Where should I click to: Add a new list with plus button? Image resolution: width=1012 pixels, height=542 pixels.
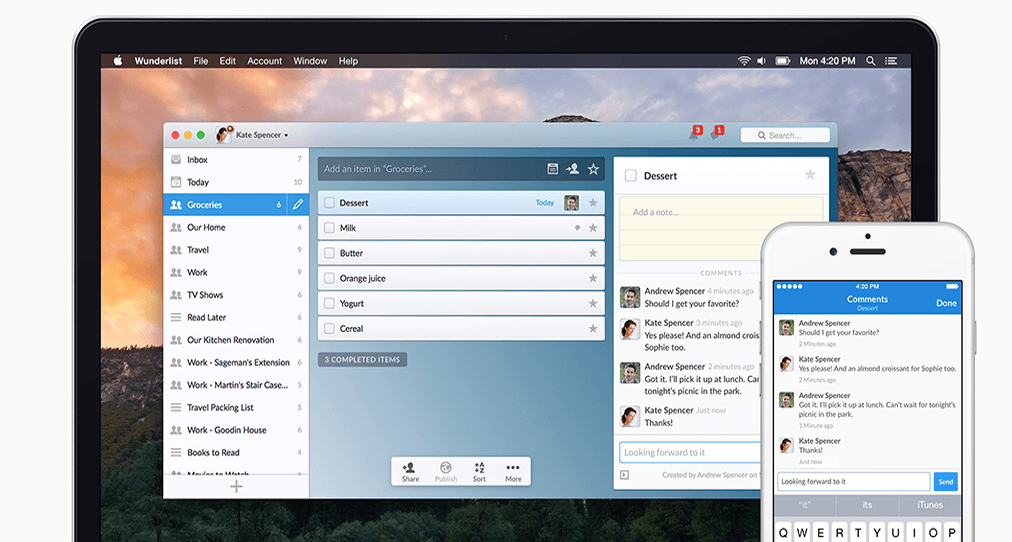(x=236, y=487)
